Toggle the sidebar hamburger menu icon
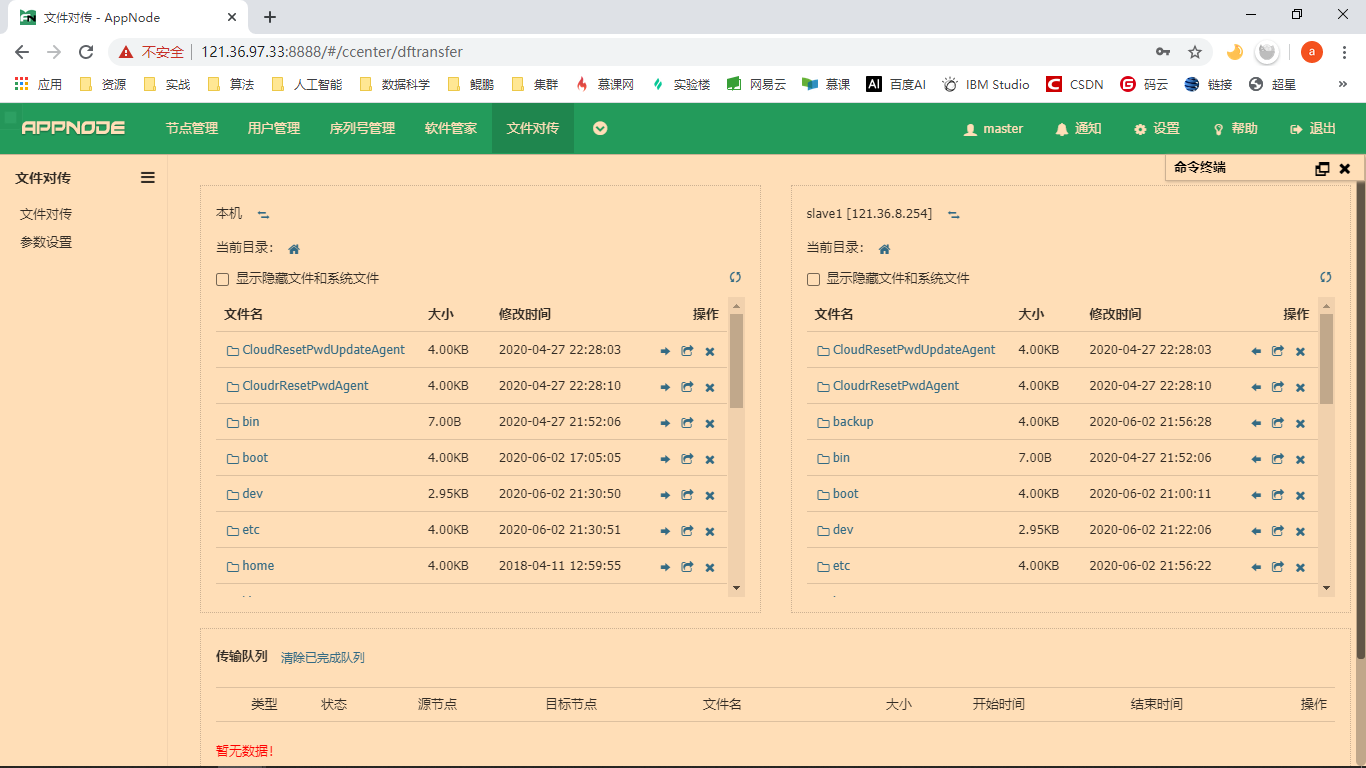Image resolution: width=1366 pixels, height=768 pixels. point(148,177)
